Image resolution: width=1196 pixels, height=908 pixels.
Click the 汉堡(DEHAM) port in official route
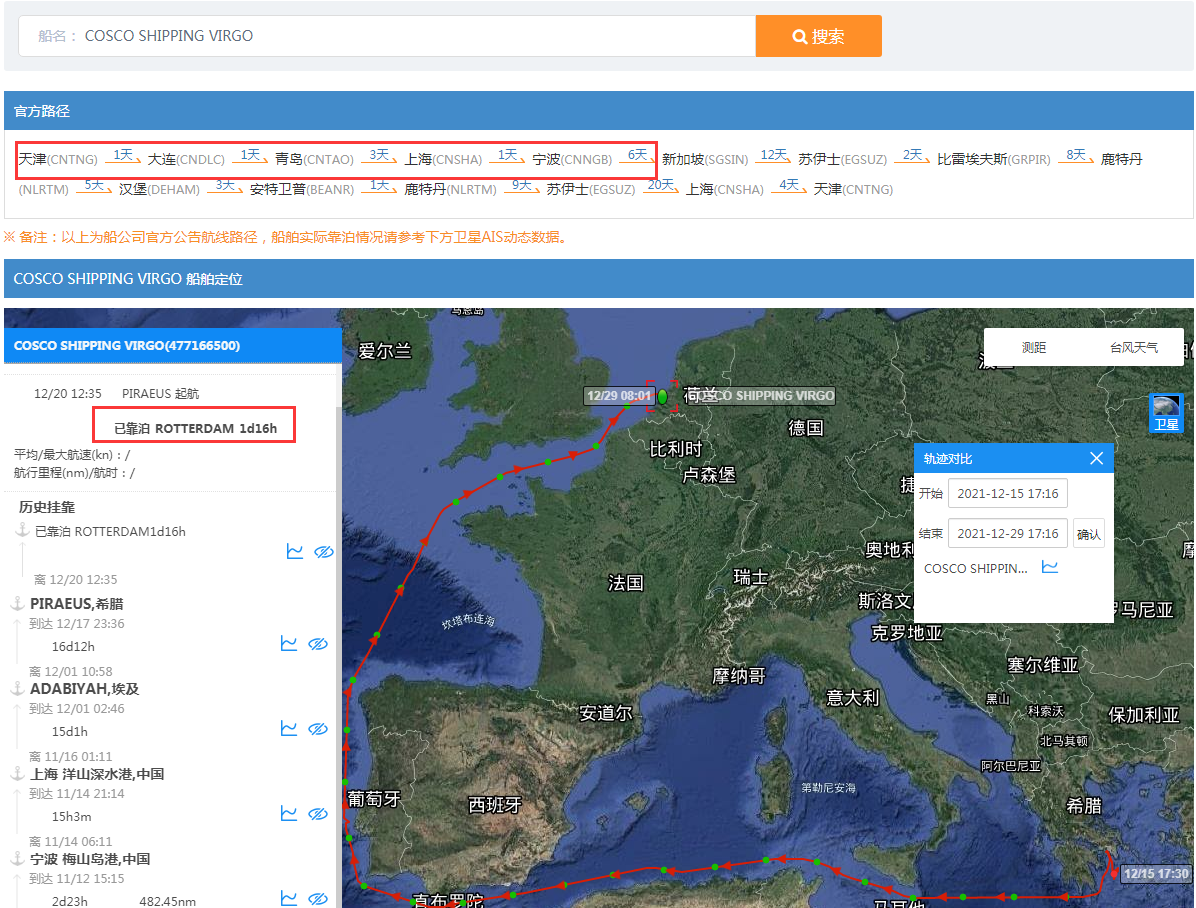(x=159, y=188)
